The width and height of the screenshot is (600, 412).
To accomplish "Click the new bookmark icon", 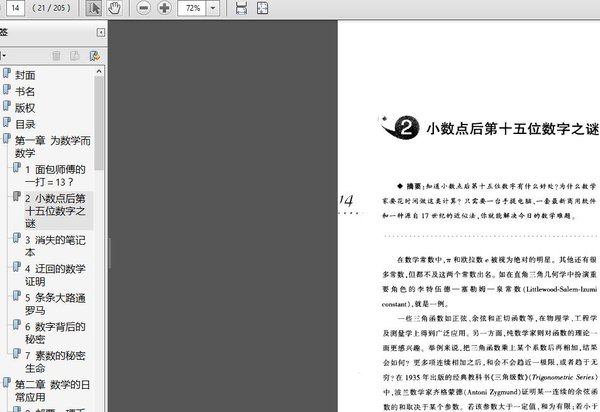I will point(75,56).
